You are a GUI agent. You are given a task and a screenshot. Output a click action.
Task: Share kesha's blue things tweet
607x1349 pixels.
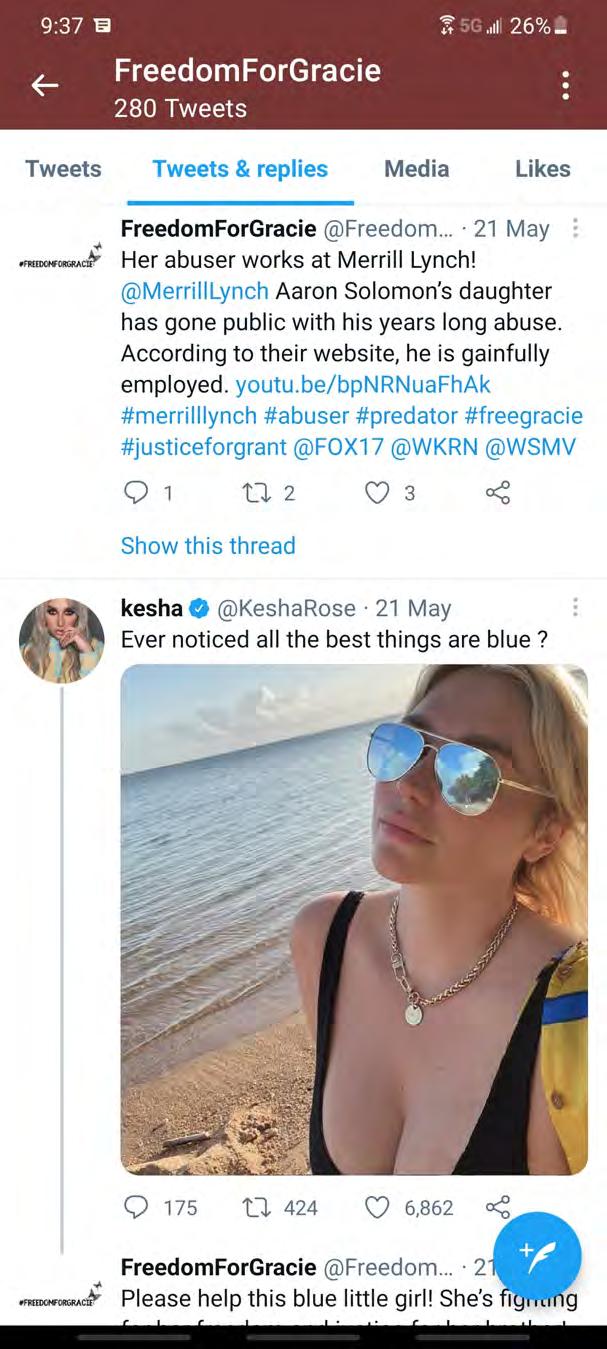click(497, 1208)
